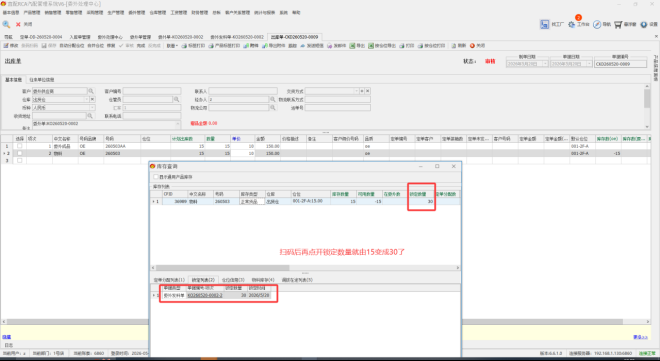
Task: Expand the delivery method dropdown
Action: click(x=356, y=91)
